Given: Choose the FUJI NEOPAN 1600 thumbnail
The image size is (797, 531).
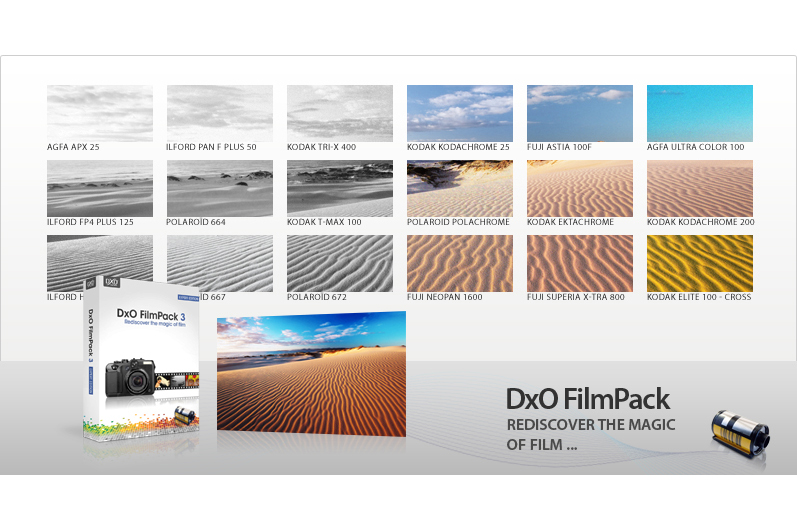Looking at the screenshot, I should pos(459,263).
